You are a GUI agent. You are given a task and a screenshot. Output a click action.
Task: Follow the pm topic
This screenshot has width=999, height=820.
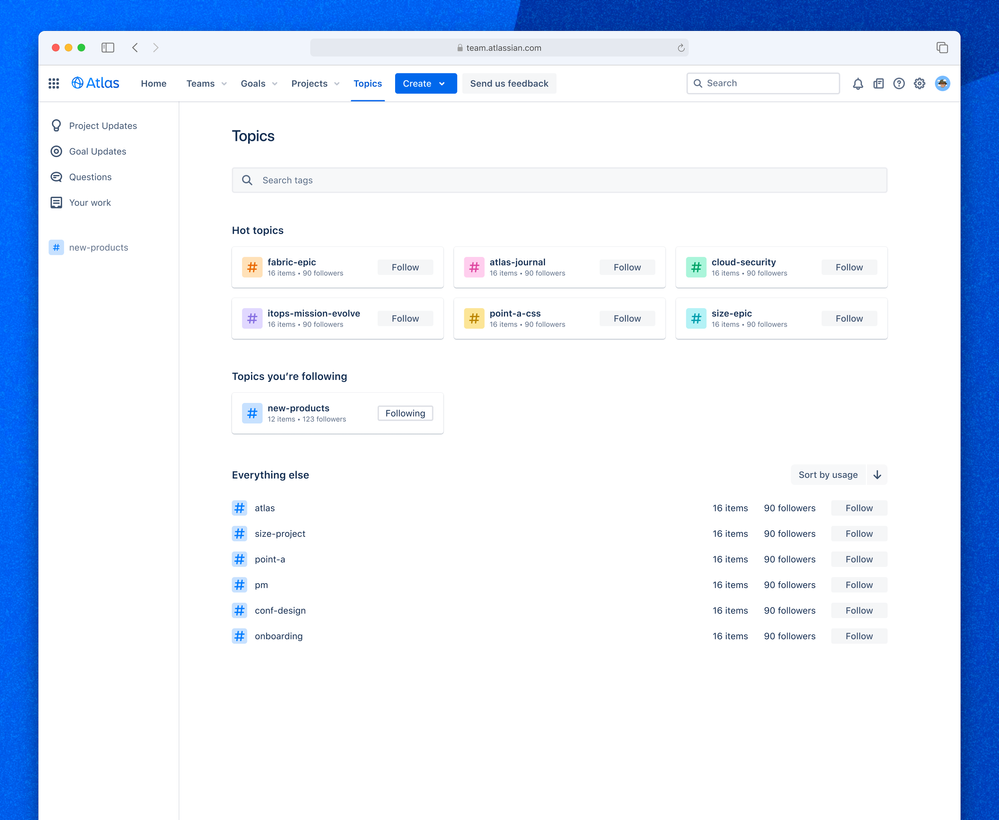(859, 585)
